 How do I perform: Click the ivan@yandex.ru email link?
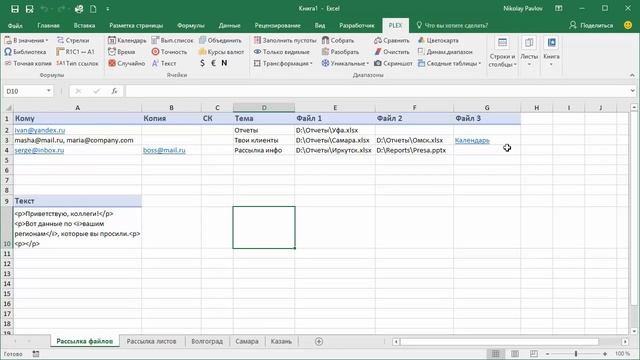click(40, 130)
